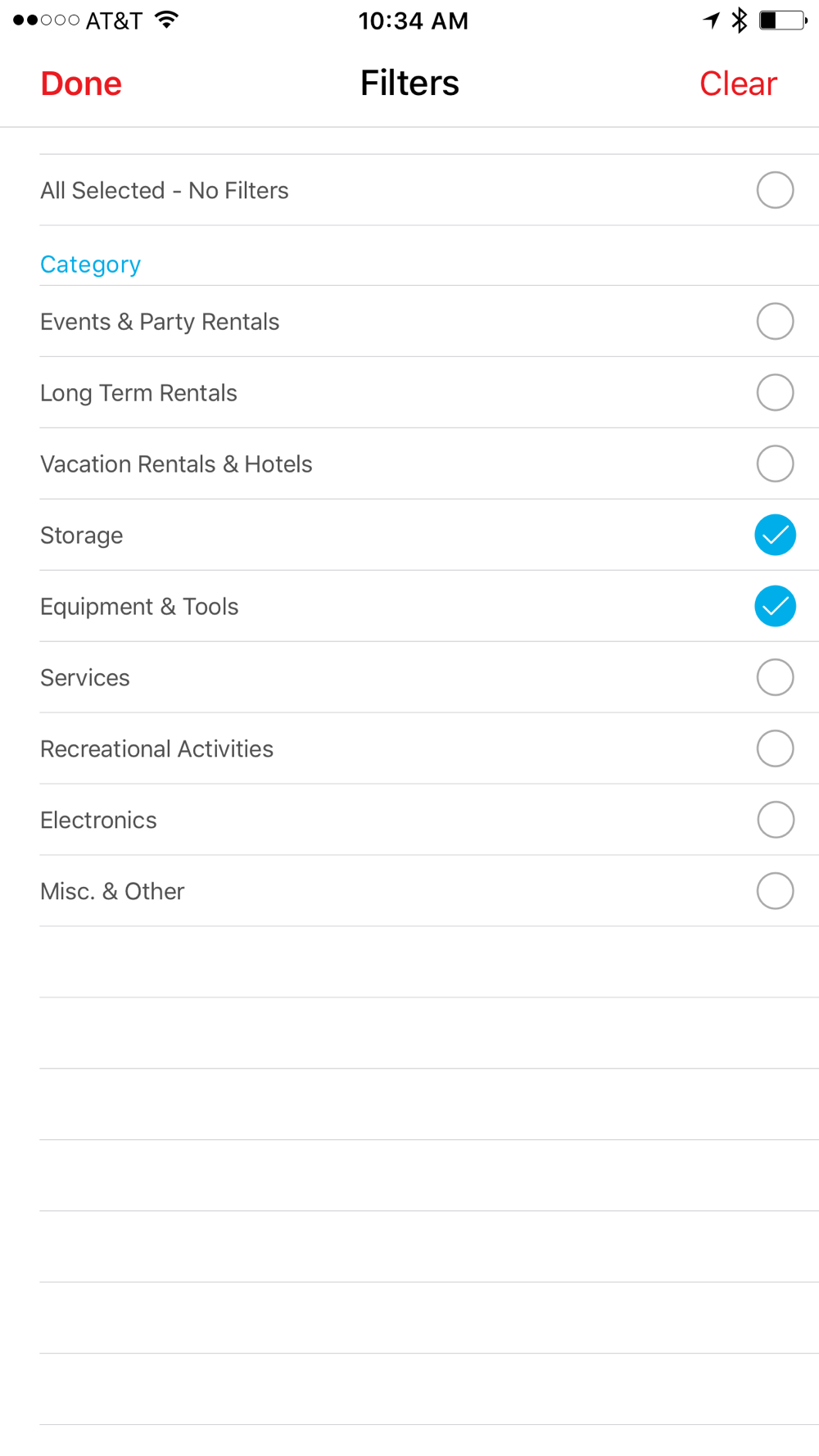Tap the Bluetooth status icon

coord(740,20)
